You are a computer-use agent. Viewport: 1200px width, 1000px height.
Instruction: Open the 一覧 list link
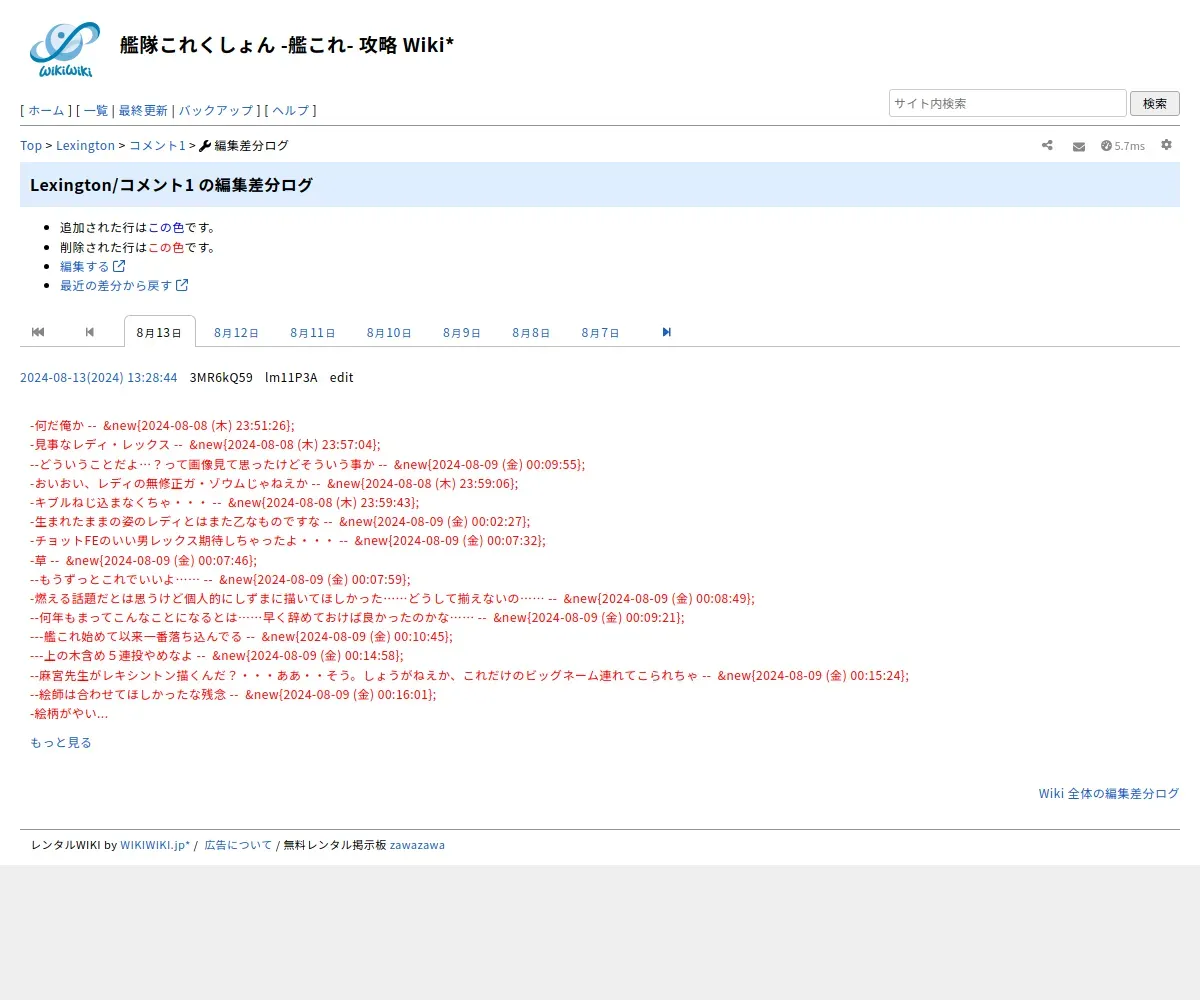(96, 111)
